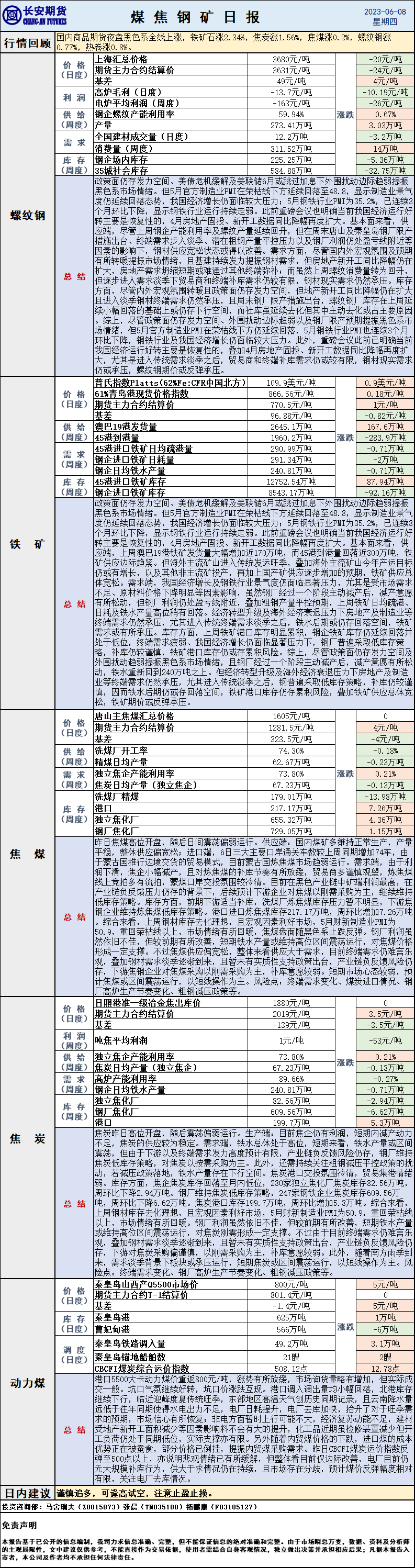Click the '焦 煤' section label
Image resolution: width=415 pixels, height=1568 pixels.
27,854
